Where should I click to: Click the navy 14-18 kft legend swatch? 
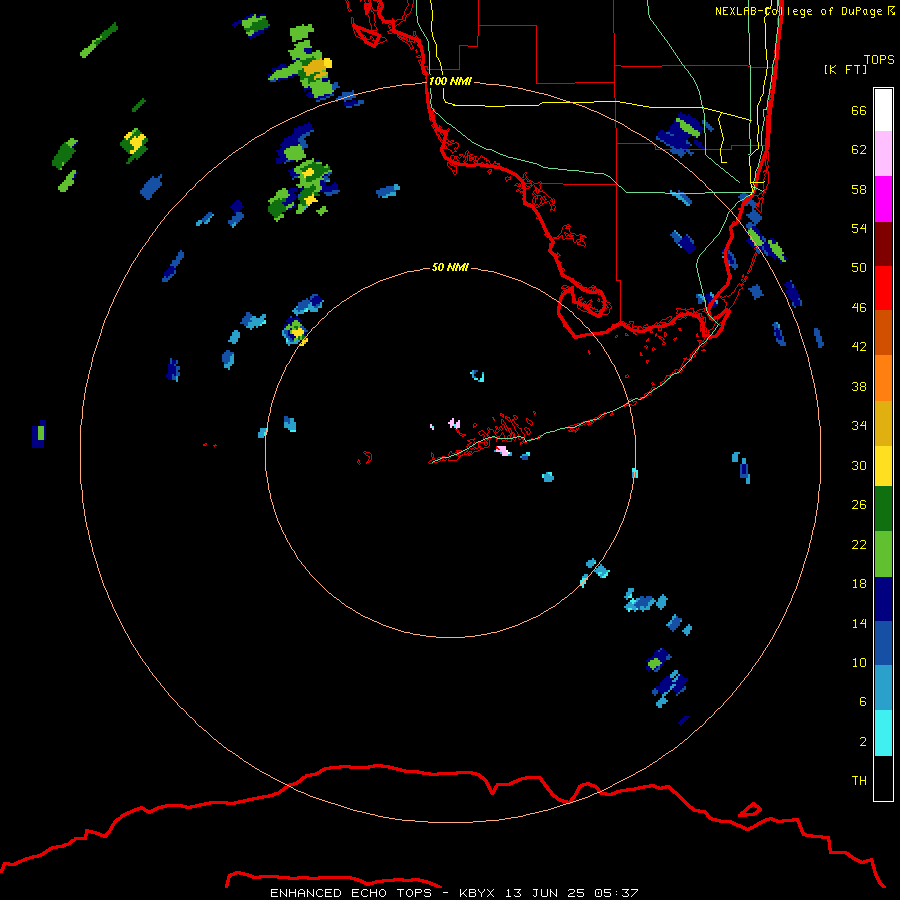point(883,599)
